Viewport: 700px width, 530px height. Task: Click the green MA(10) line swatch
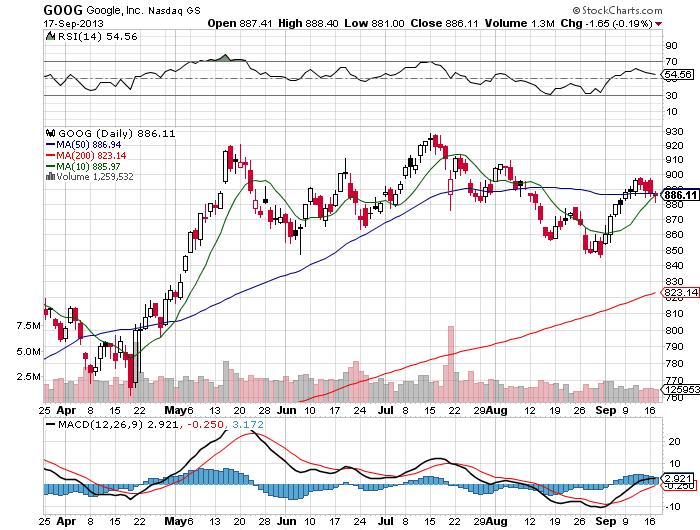[50, 167]
